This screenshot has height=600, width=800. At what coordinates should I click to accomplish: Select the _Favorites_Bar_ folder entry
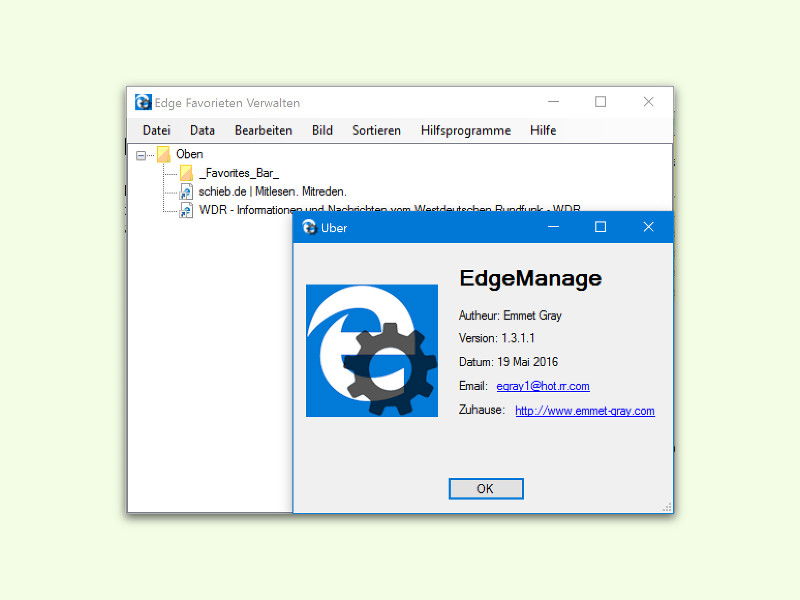point(239,173)
